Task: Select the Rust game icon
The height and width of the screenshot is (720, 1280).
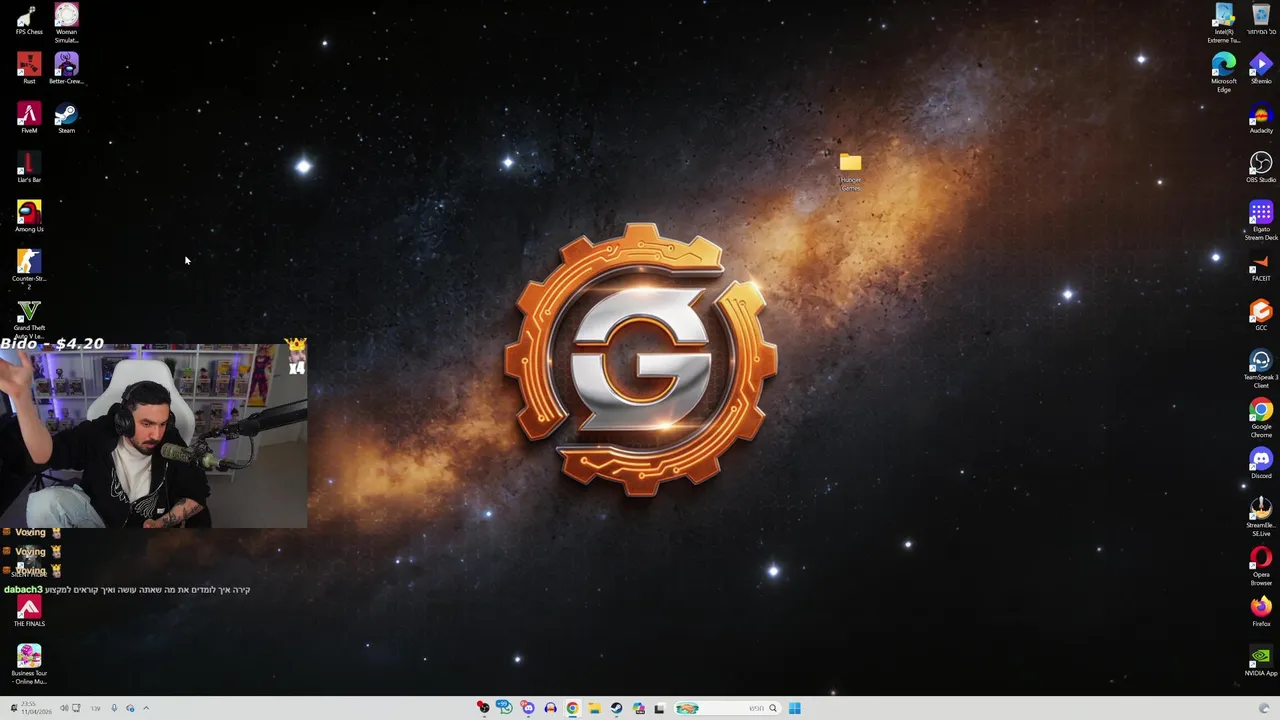Action: click(x=29, y=69)
